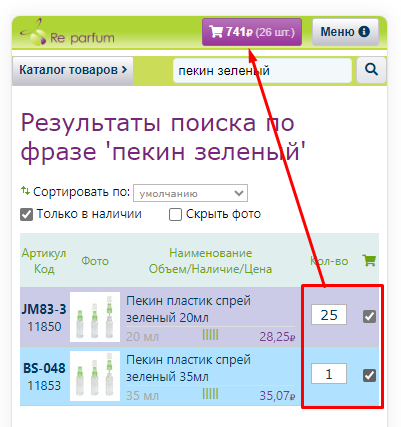Enable Скрыть фото checkbox
The image size is (401, 427).
click(175, 215)
